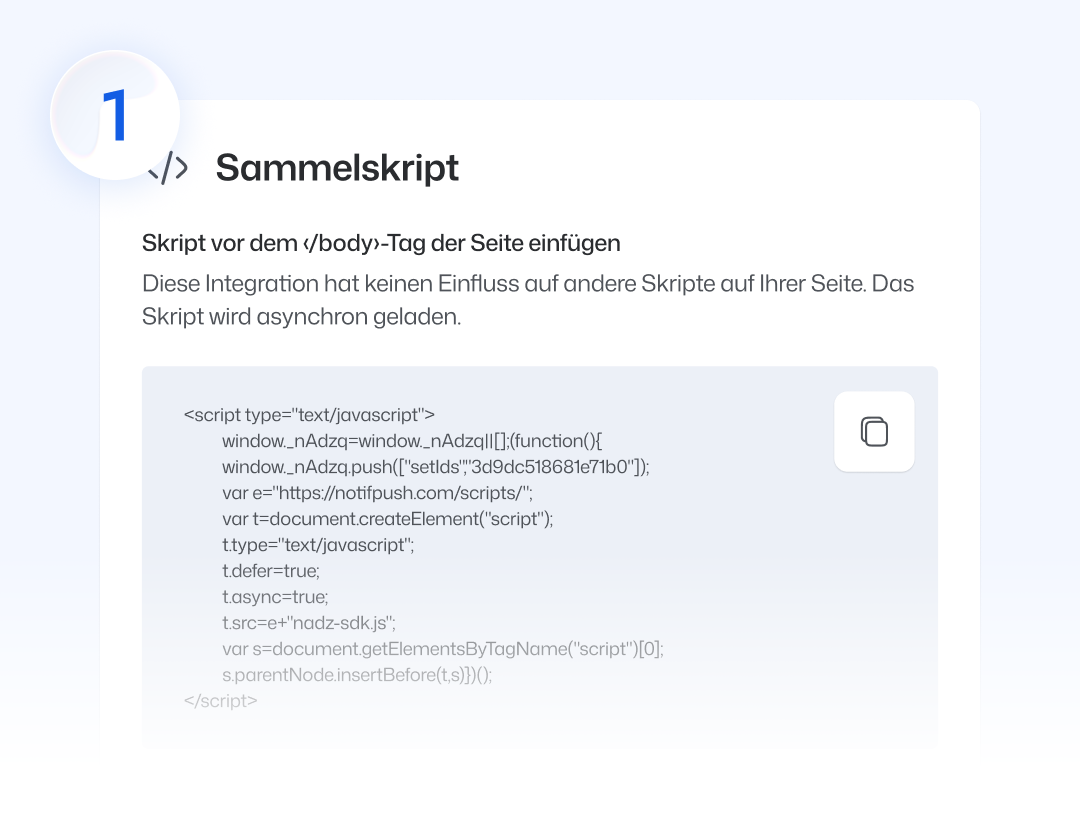This screenshot has width=1080, height=840.
Task: Select the t.async=true statement
Action: point(275,597)
